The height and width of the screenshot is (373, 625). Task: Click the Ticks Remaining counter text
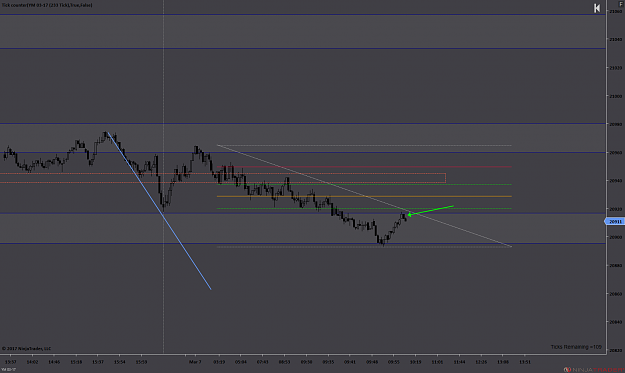tap(576, 347)
